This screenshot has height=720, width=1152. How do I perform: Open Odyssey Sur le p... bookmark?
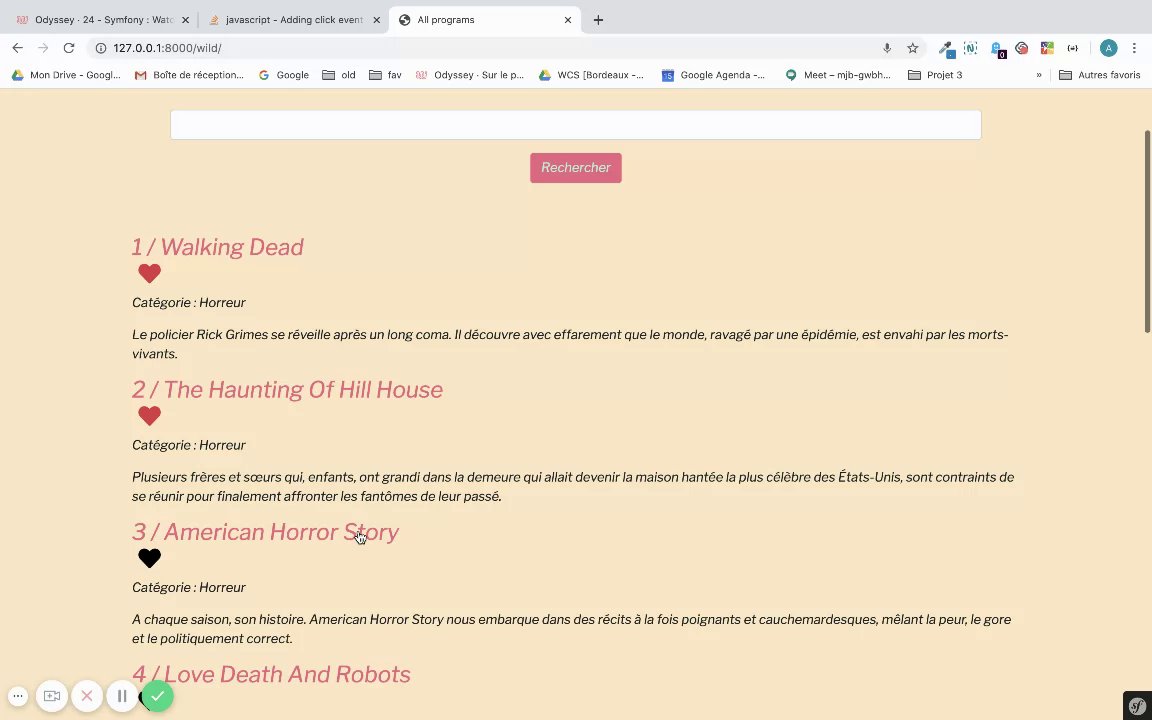[470, 75]
